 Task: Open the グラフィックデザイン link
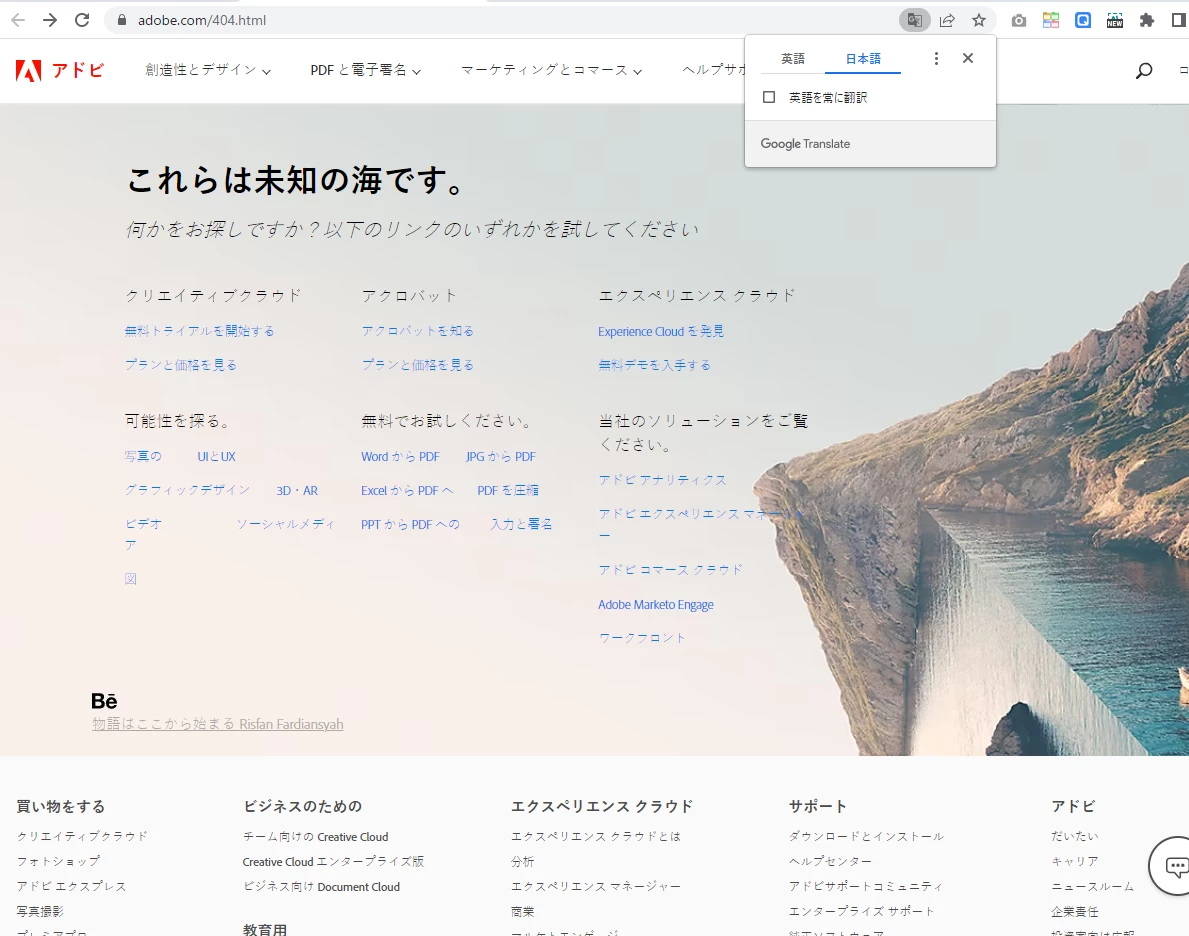coord(187,490)
